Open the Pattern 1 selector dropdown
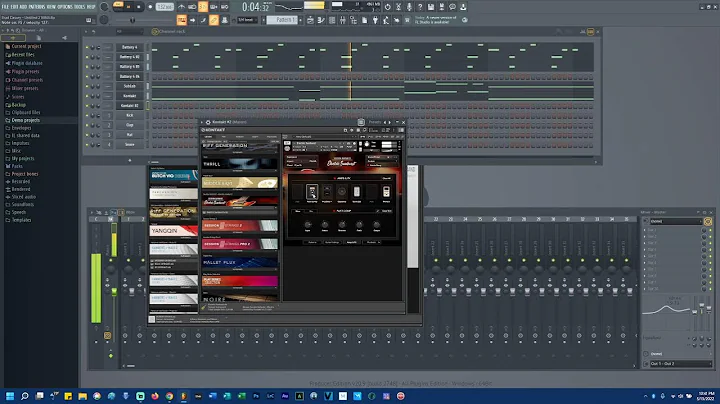 [x=281, y=20]
